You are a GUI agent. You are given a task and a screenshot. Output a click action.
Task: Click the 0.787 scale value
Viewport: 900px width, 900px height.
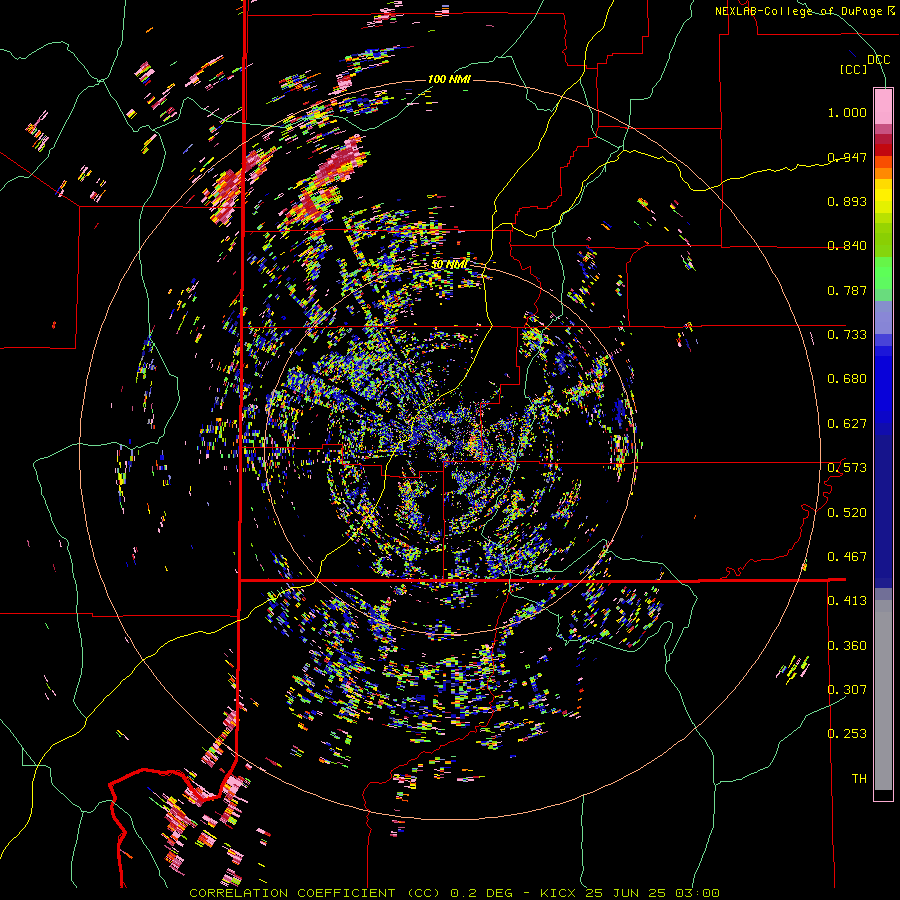click(847, 290)
